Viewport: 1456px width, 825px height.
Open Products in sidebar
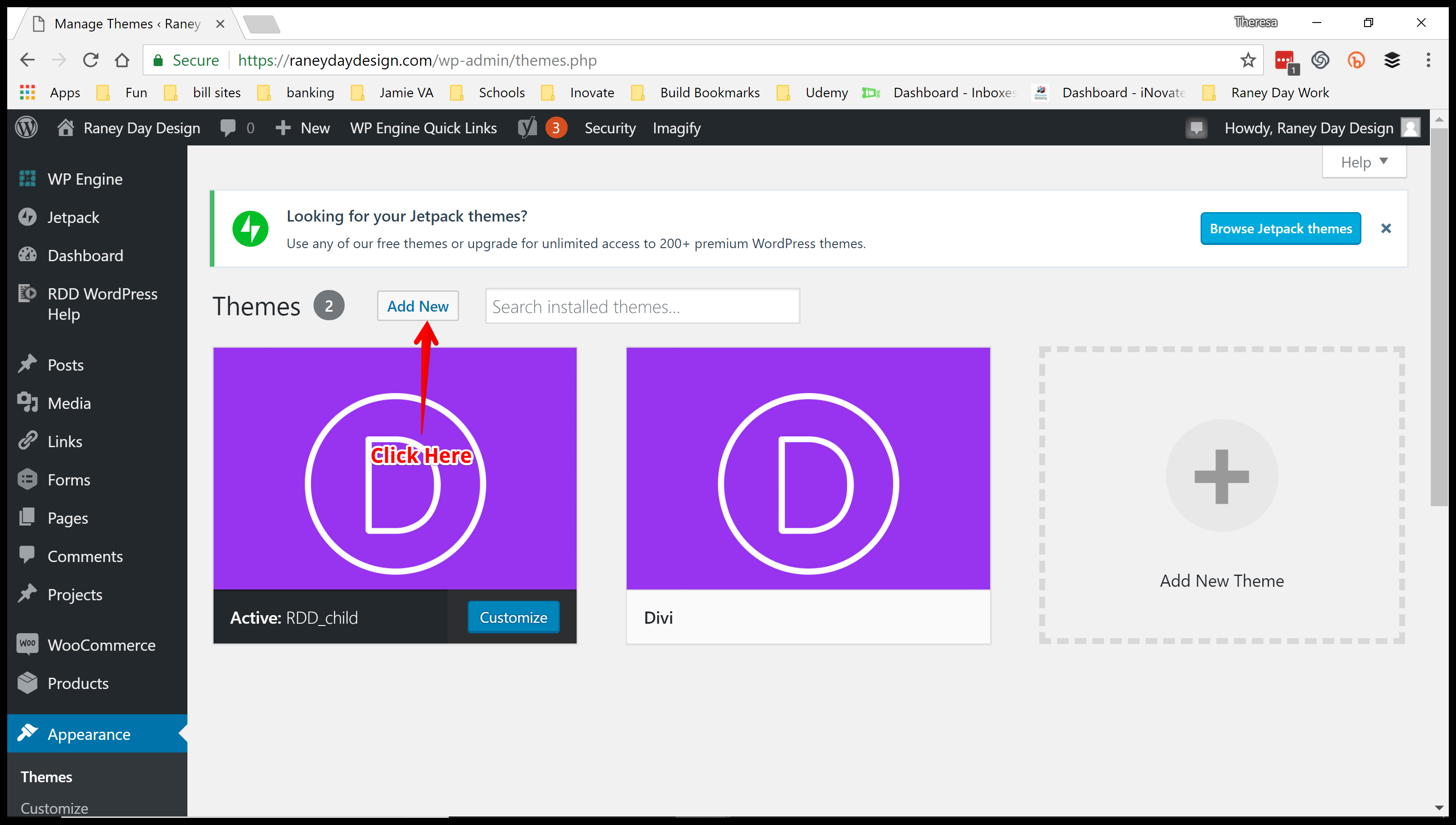(97, 683)
